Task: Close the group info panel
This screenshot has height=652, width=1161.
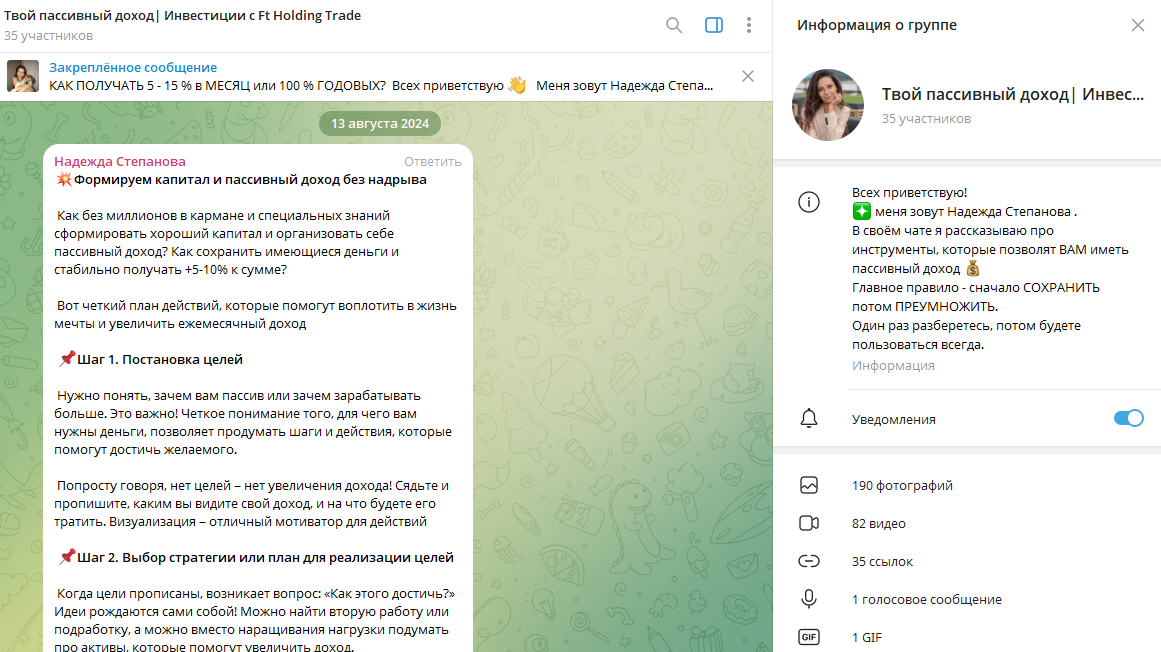Action: (x=1138, y=25)
